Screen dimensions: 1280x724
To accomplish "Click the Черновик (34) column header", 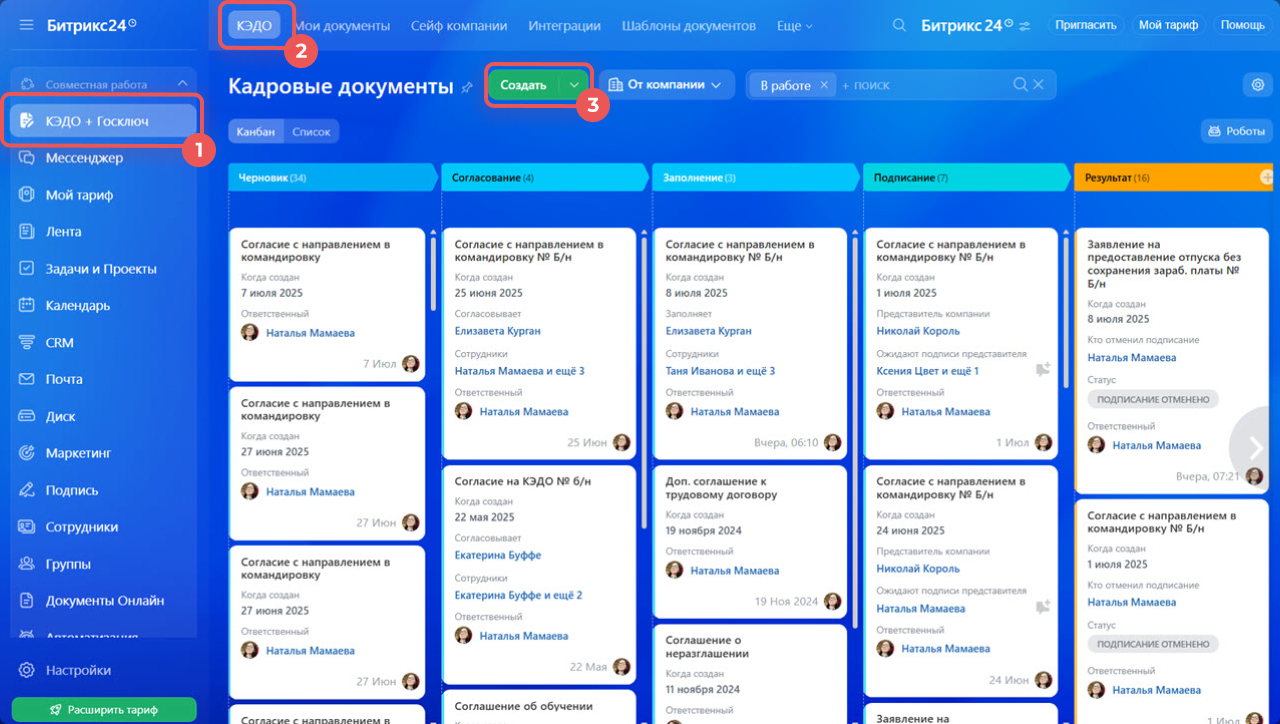I will 334,177.
